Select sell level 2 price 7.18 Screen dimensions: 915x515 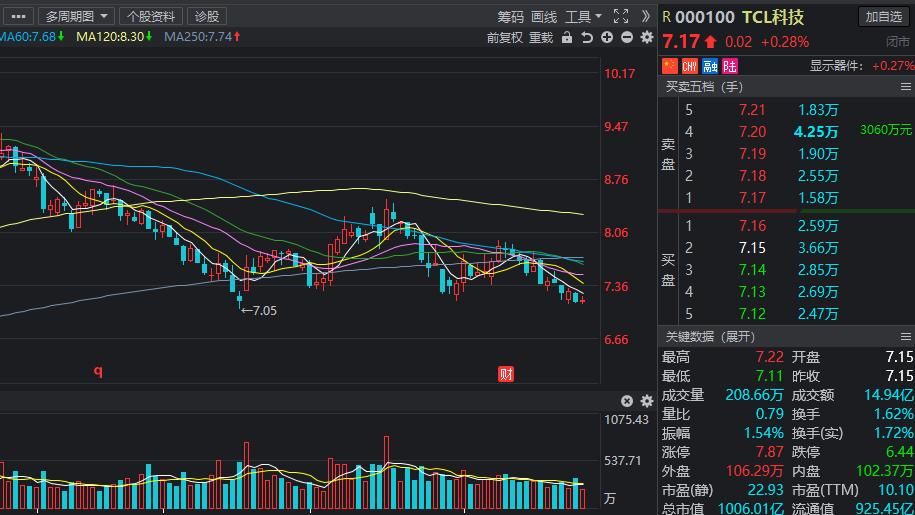(752, 176)
